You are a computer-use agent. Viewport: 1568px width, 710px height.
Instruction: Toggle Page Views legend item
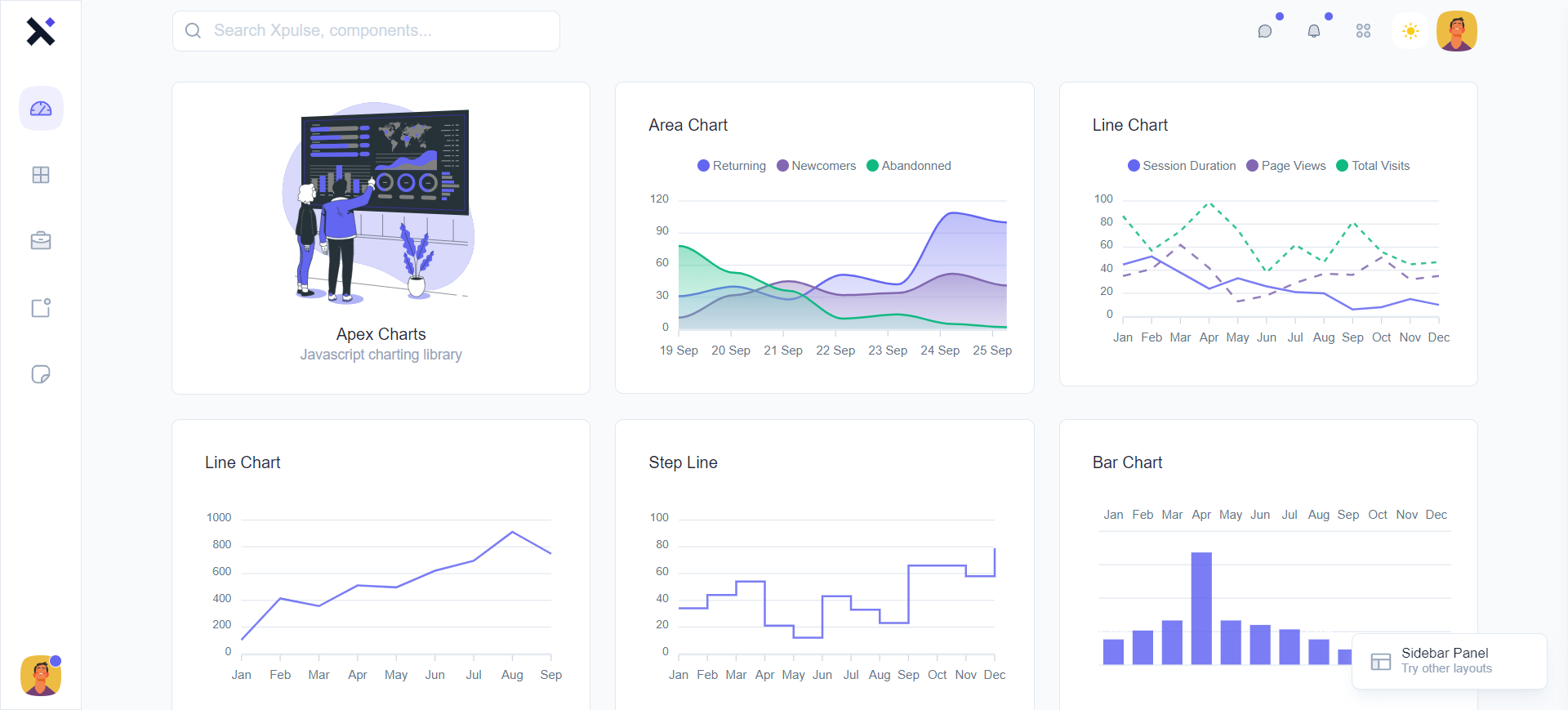click(1286, 166)
